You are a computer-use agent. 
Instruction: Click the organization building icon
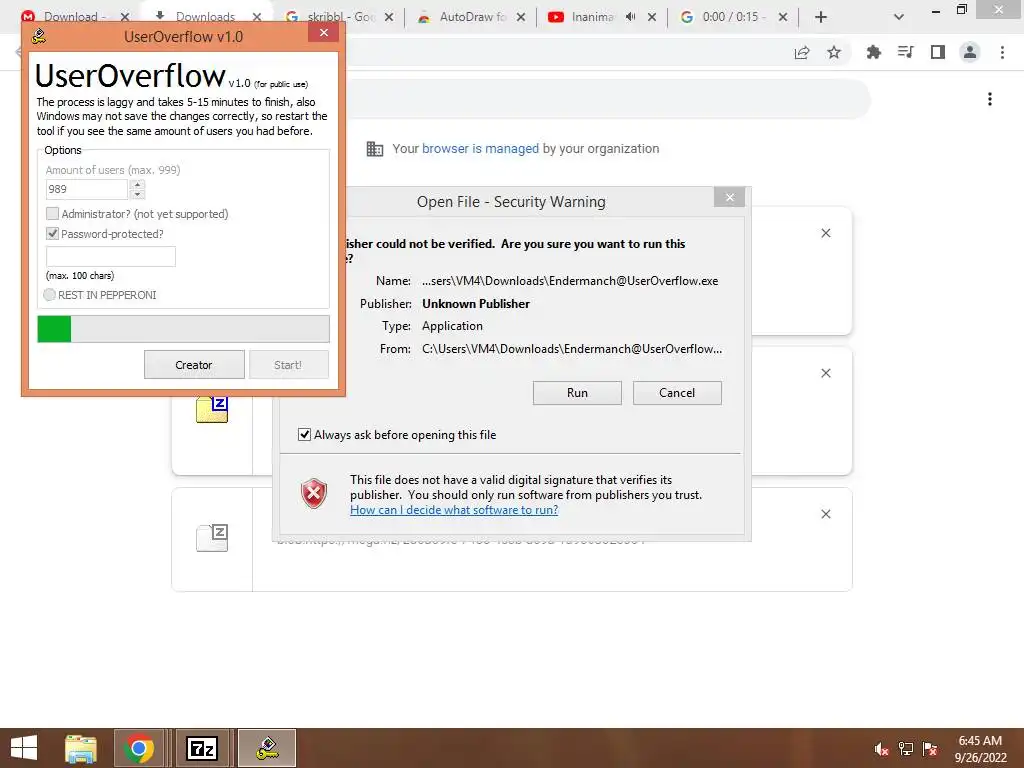pyautogui.click(x=375, y=149)
